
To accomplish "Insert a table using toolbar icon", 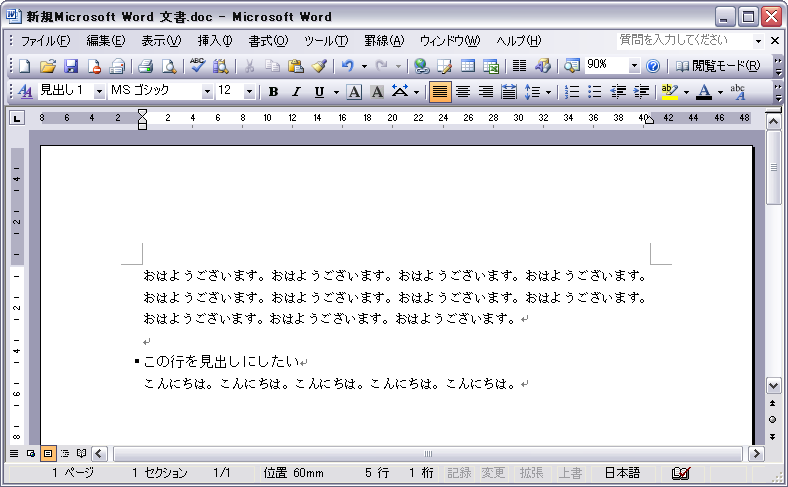I will point(468,66).
